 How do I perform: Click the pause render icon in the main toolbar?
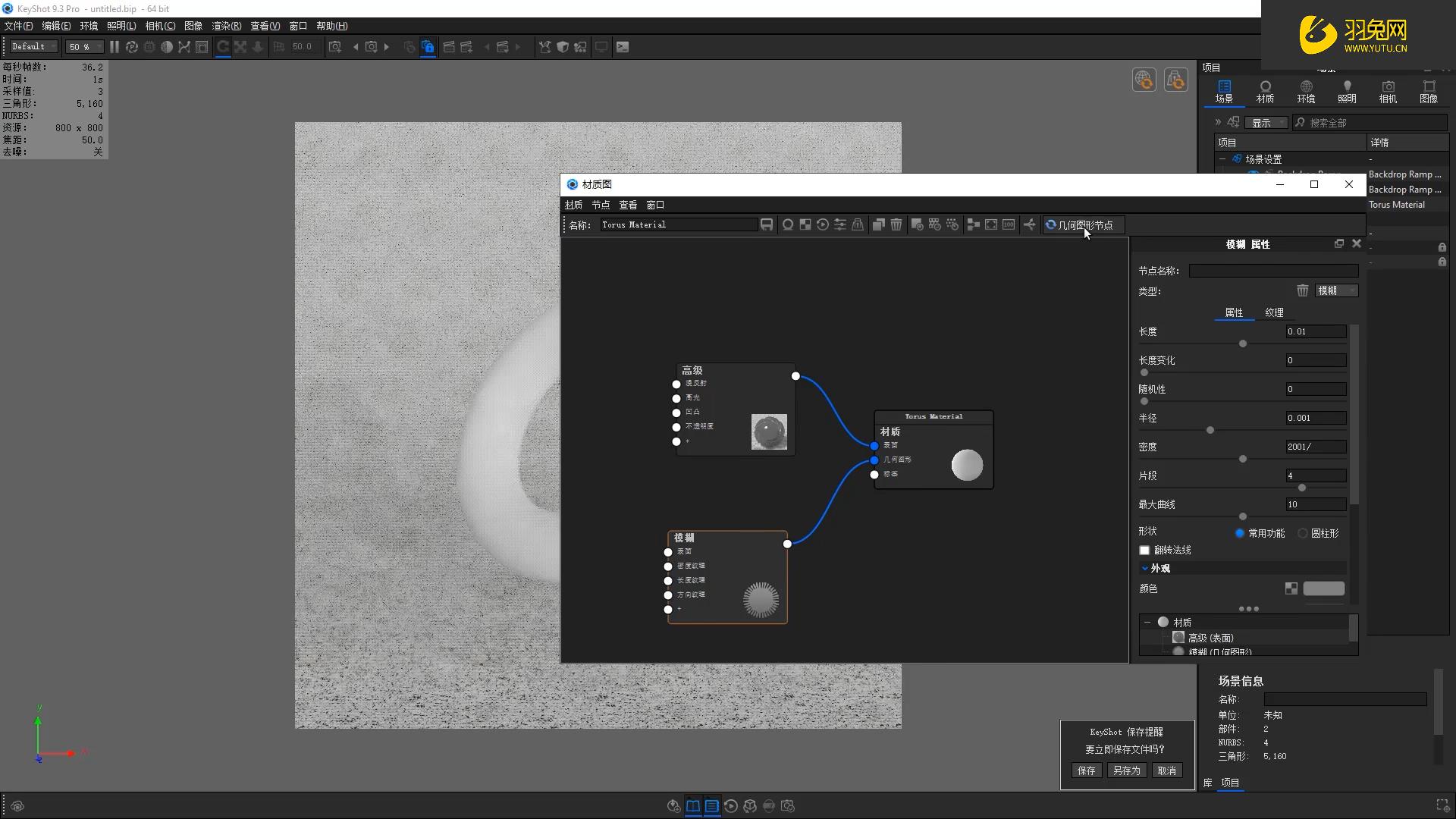[x=115, y=47]
